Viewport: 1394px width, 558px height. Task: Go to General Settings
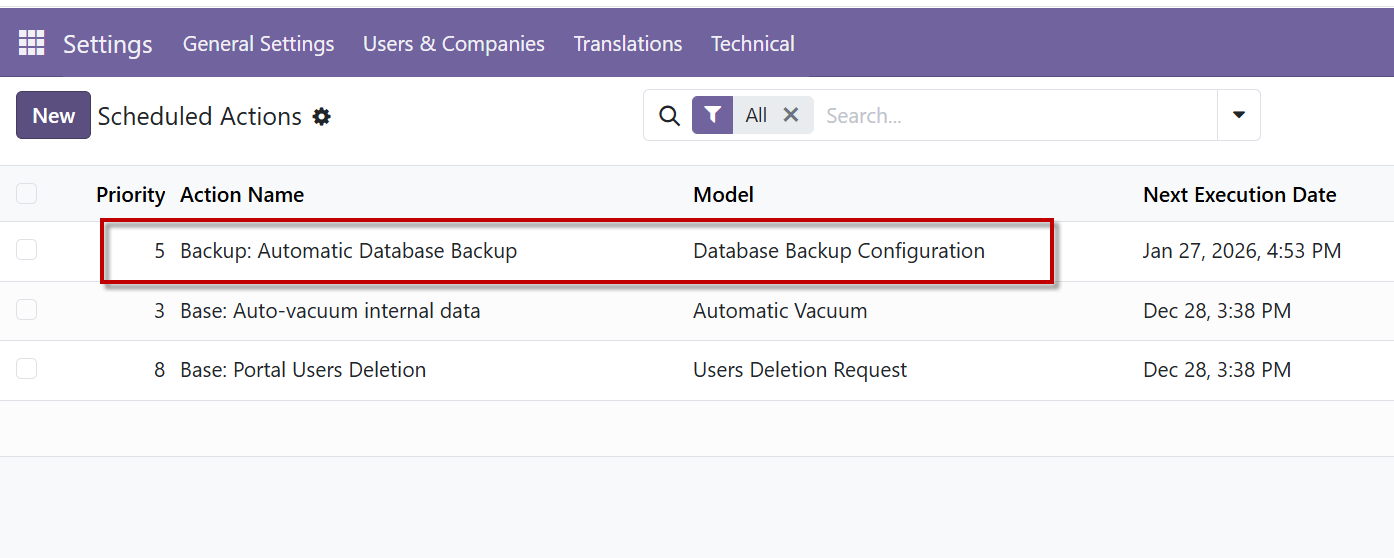coord(258,44)
